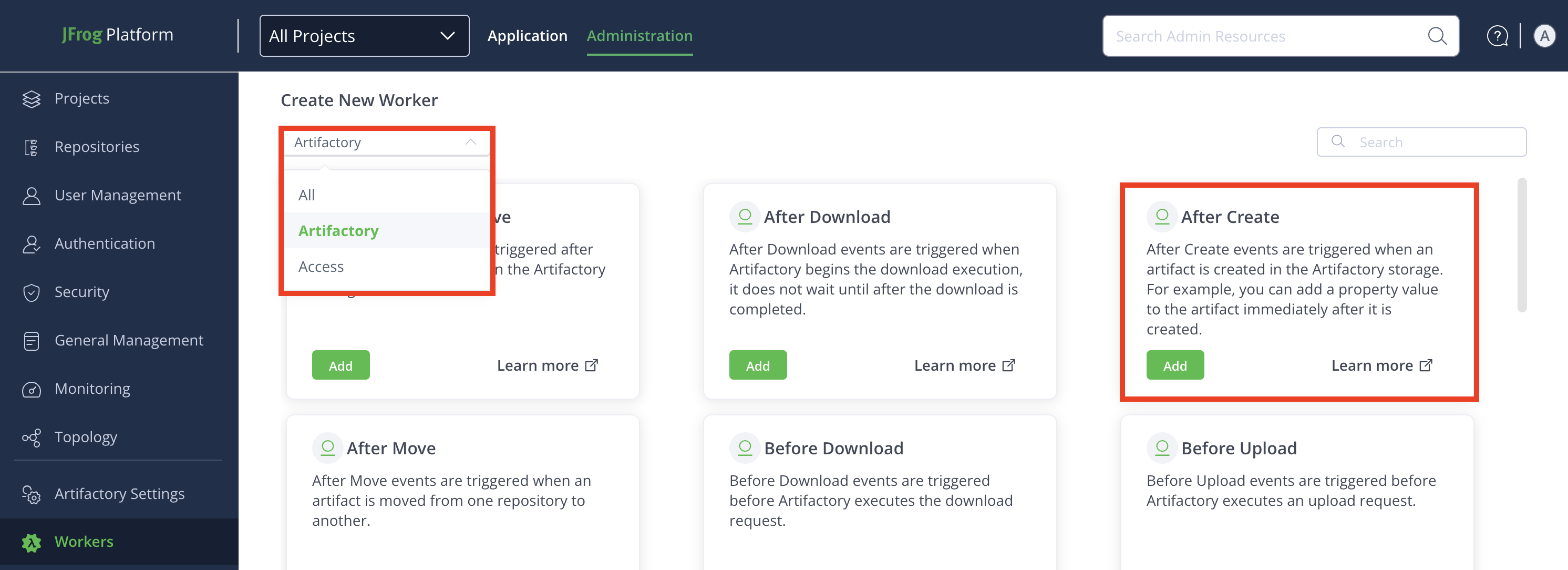The width and height of the screenshot is (1568, 570).
Task: Click the vertical scrollbar on the right
Action: [x=1522, y=245]
